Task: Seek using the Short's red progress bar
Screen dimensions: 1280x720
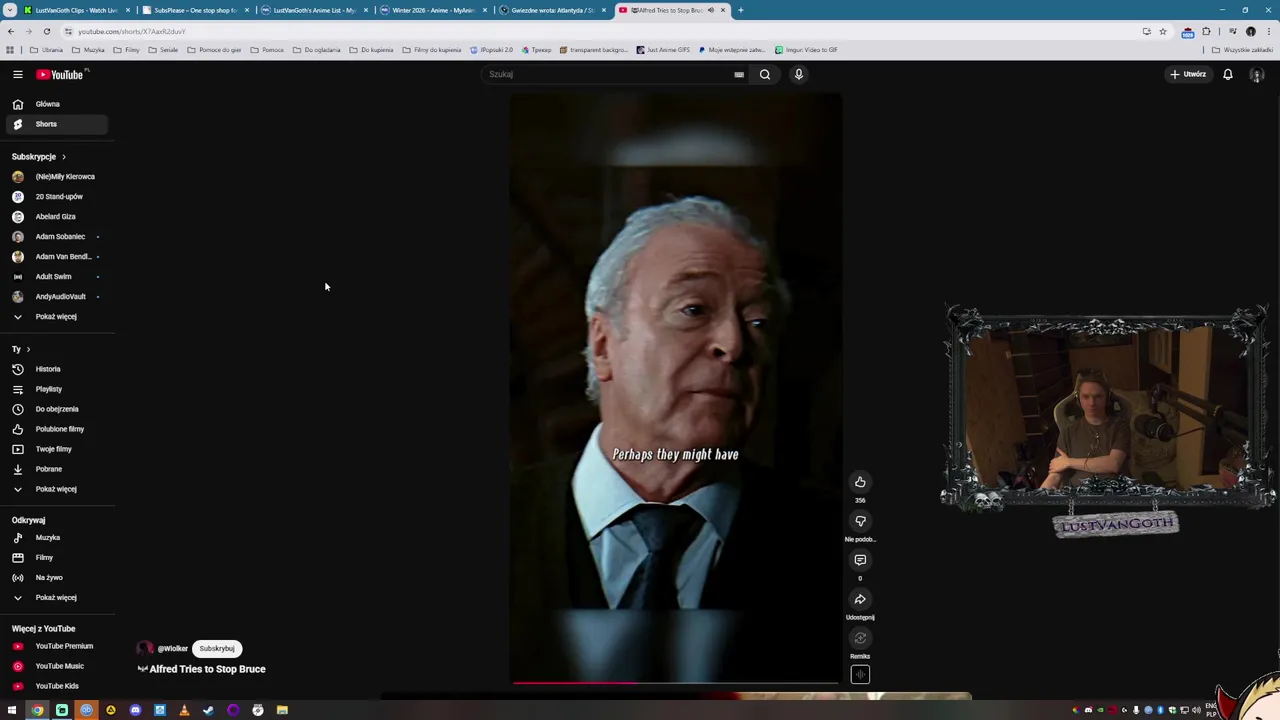Action: coord(675,683)
